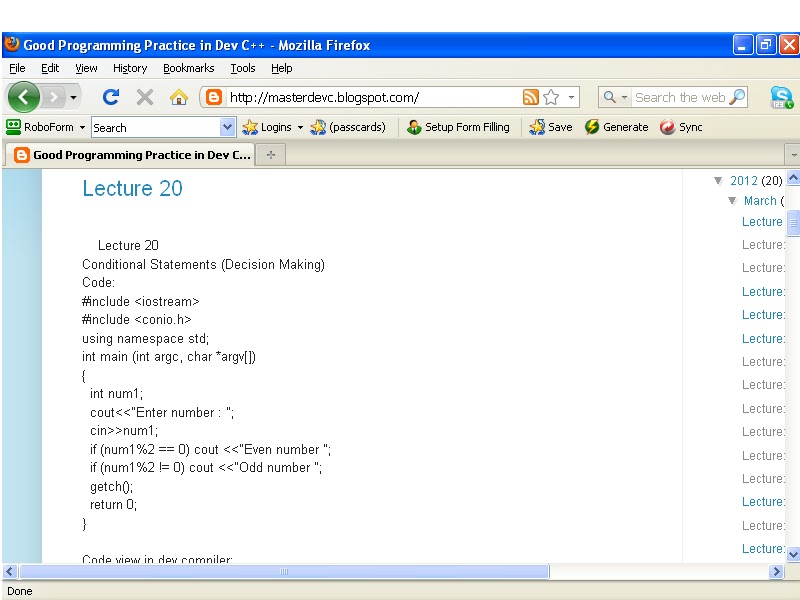The width and height of the screenshot is (800, 600).
Task: Open the first Lecture link under March
Action: [x=762, y=221]
